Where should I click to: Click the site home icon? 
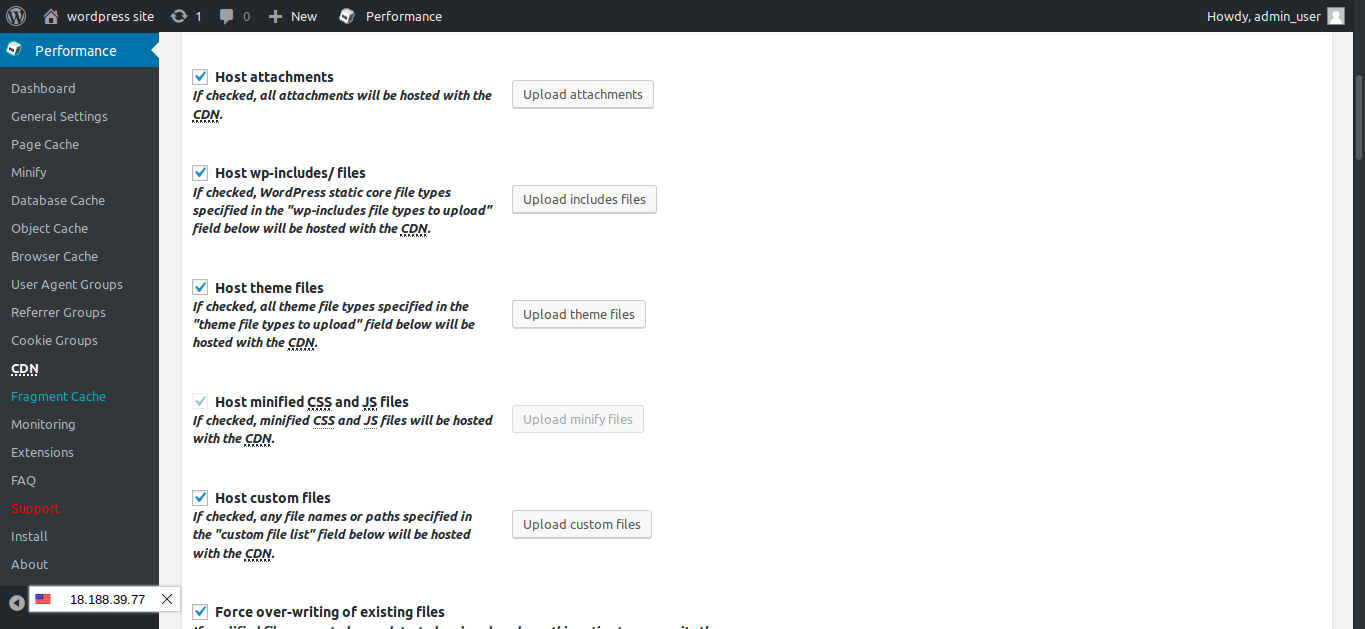coord(51,16)
